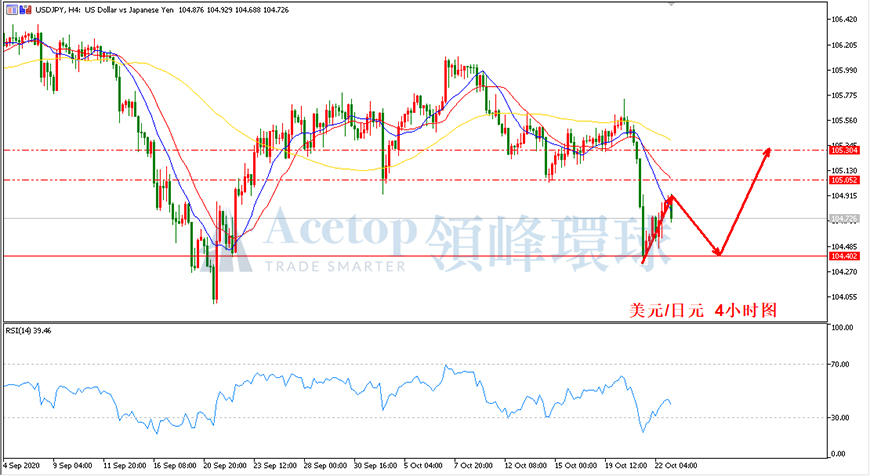Click the 15 Oct 00:00 time label
Screen dimensions: 870x476
point(576,465)
